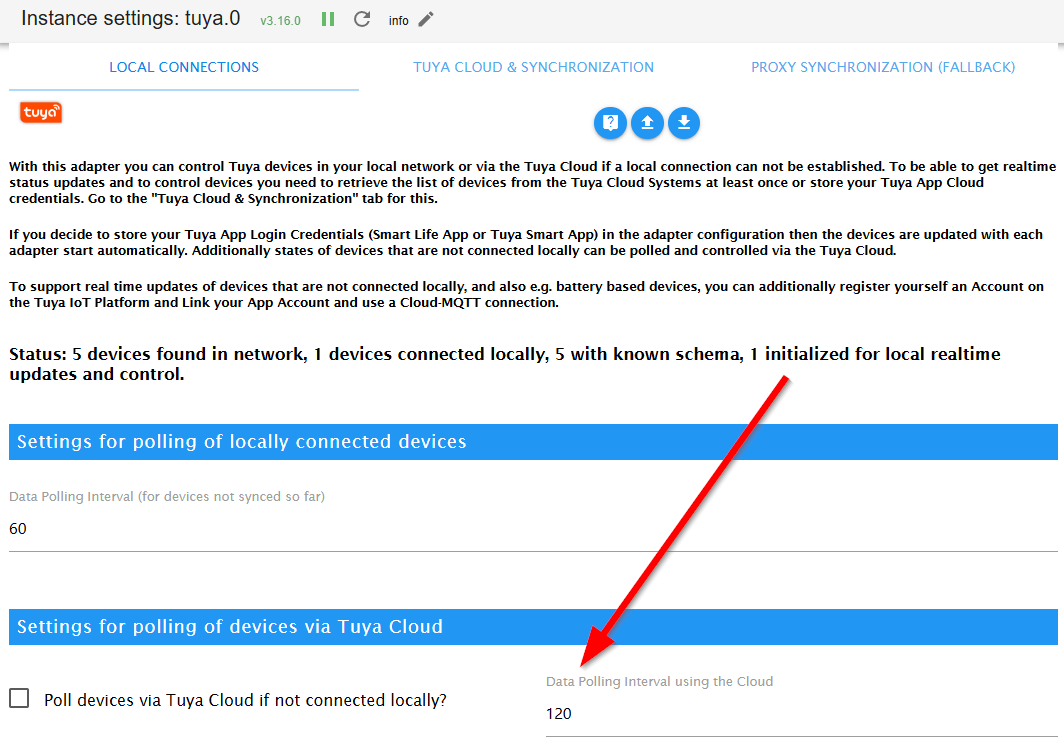
Task: Click the 'Poll devices via Tuya Cloud if not connected locally?' label
Action: [245, 700]
